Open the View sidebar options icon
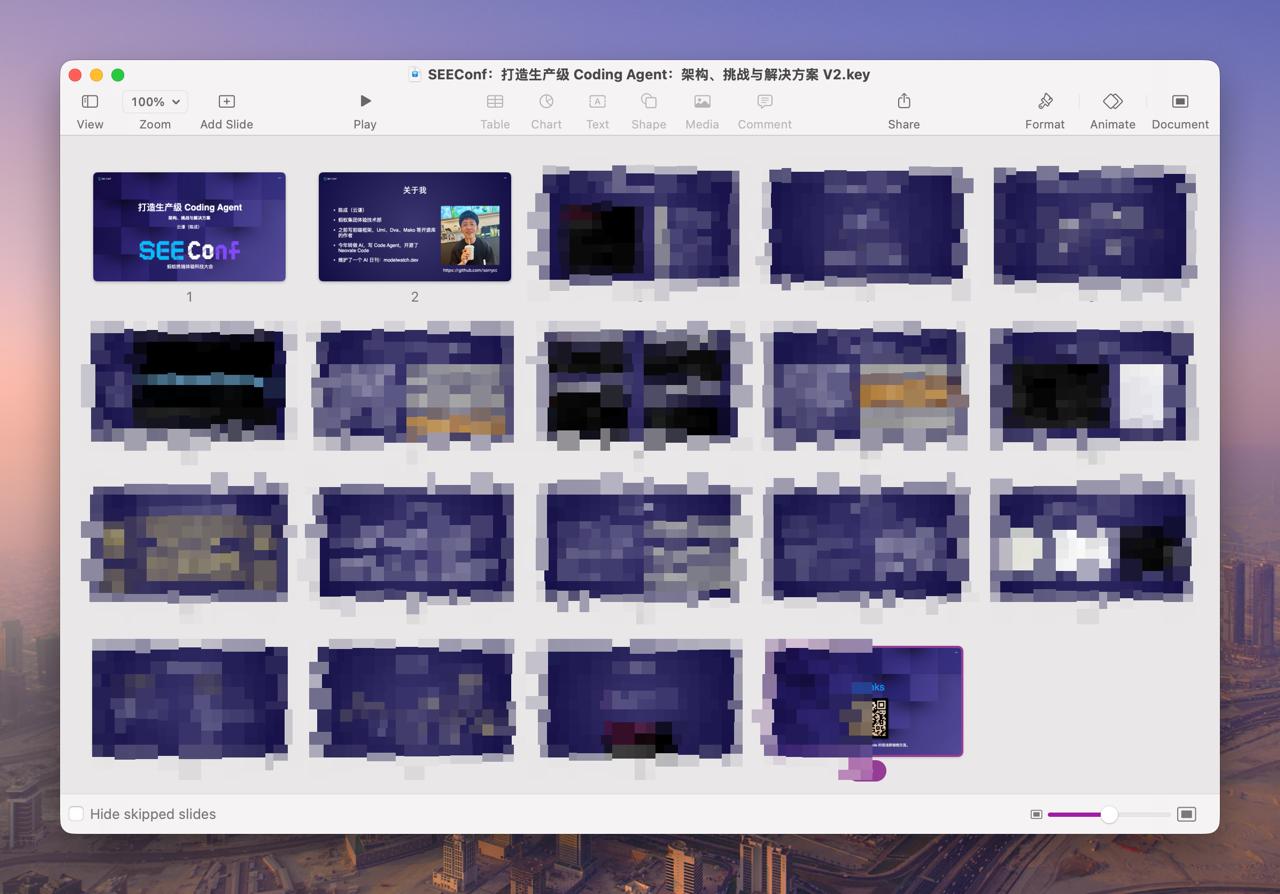This screenshot has height=894, width=1280. point(90,102)
